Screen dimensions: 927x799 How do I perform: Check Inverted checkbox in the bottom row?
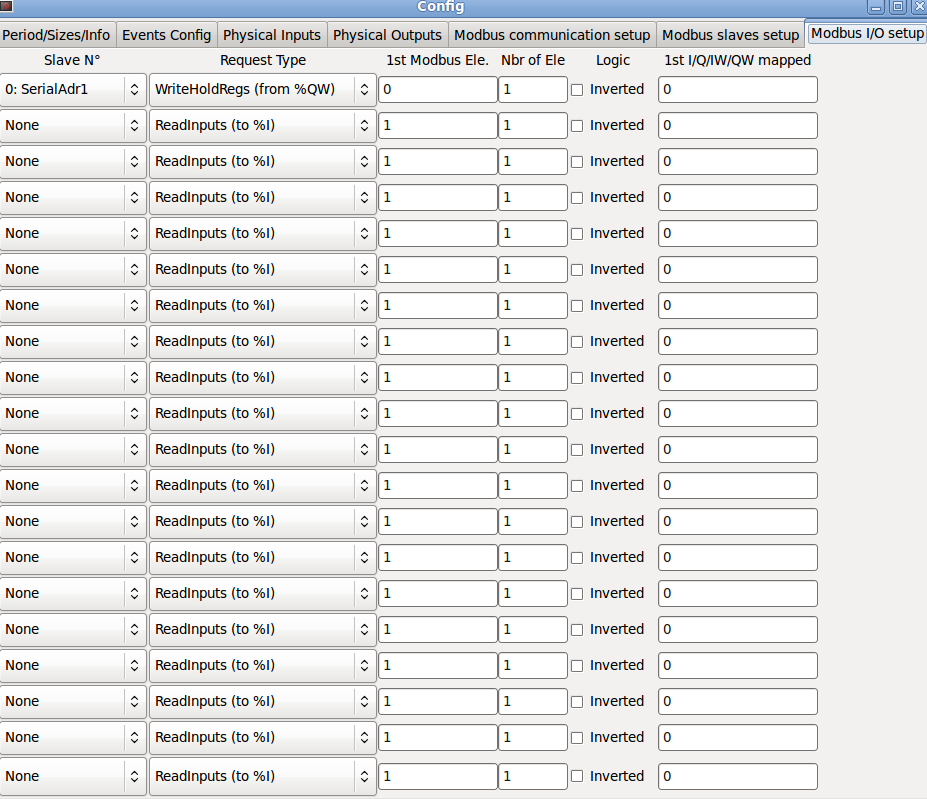pyautogui.click(x=577, y=777)
